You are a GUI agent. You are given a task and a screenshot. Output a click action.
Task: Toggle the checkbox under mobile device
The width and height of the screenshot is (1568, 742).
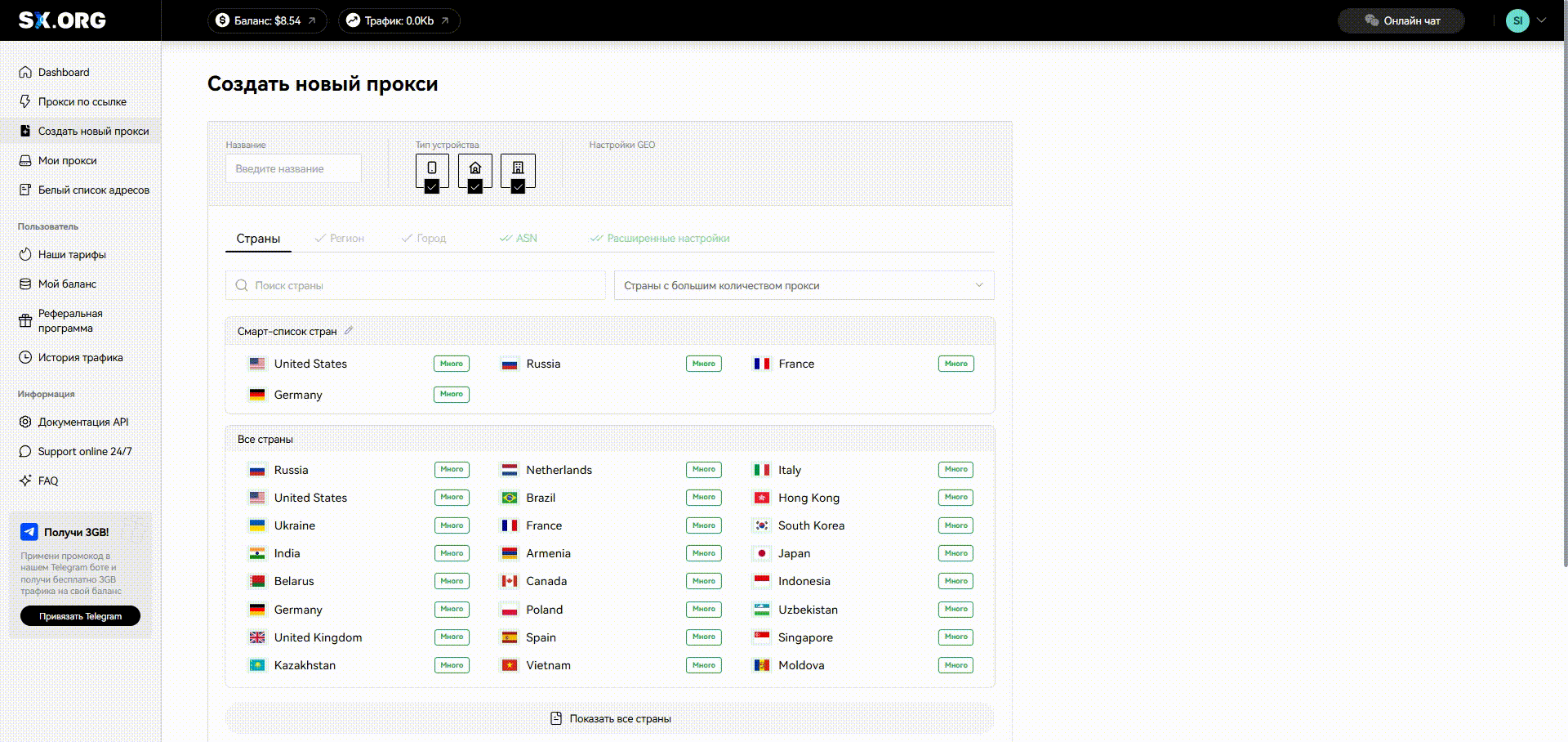(432, 187)
